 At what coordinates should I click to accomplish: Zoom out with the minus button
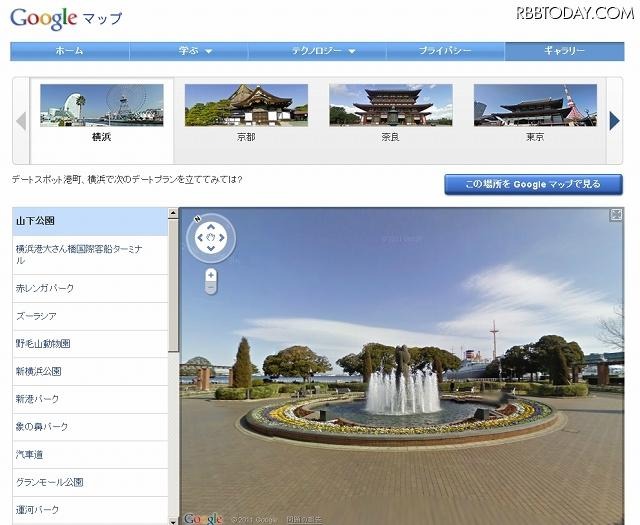211,288
